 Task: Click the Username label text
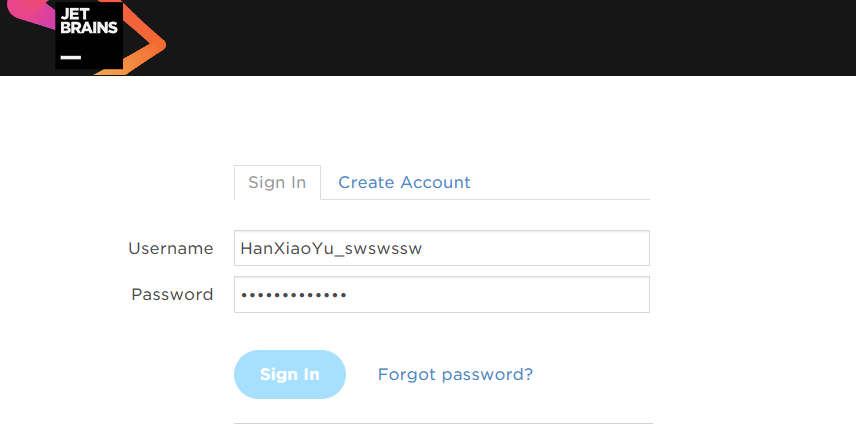click(171, 248)
